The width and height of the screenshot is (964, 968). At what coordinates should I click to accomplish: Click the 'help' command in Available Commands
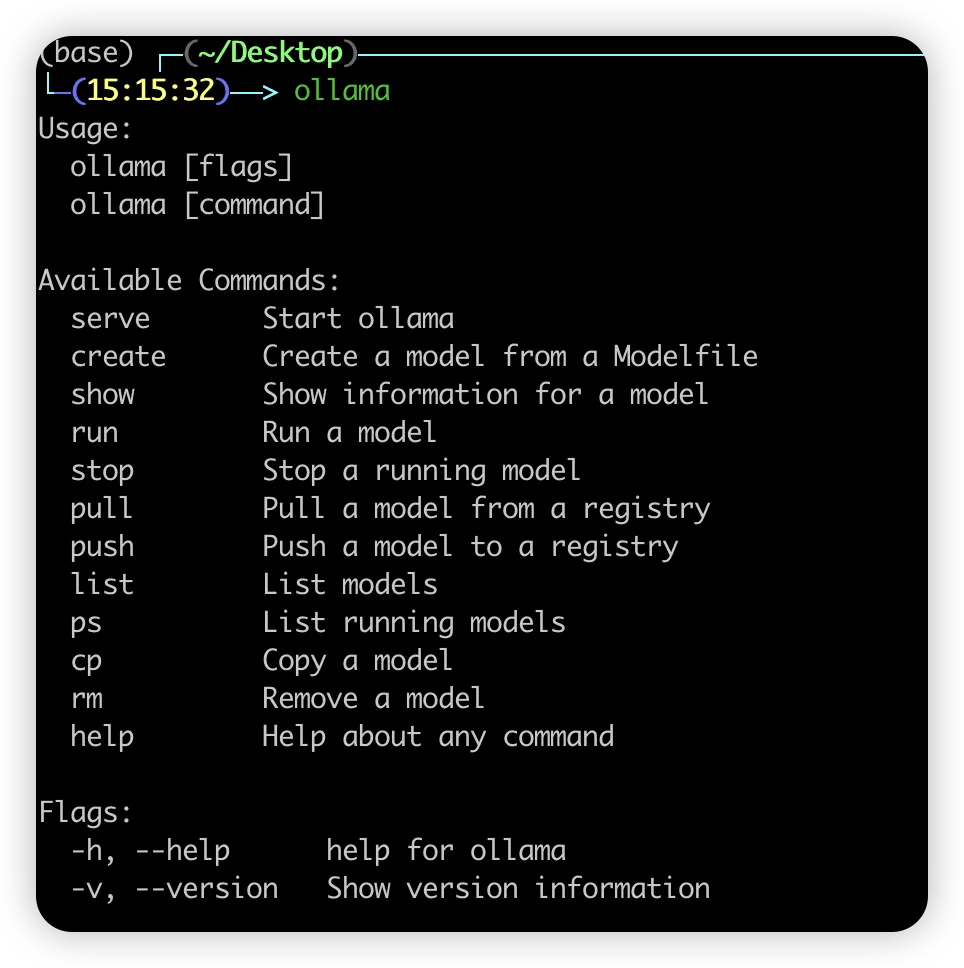pos(102,737)
